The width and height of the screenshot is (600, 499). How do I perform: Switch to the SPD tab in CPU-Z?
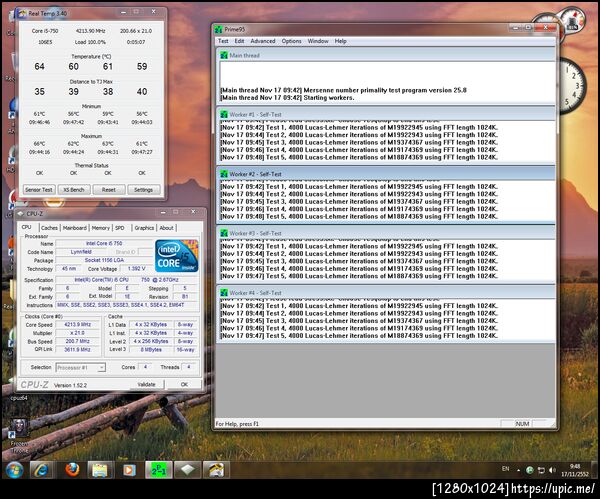(120, 228)
